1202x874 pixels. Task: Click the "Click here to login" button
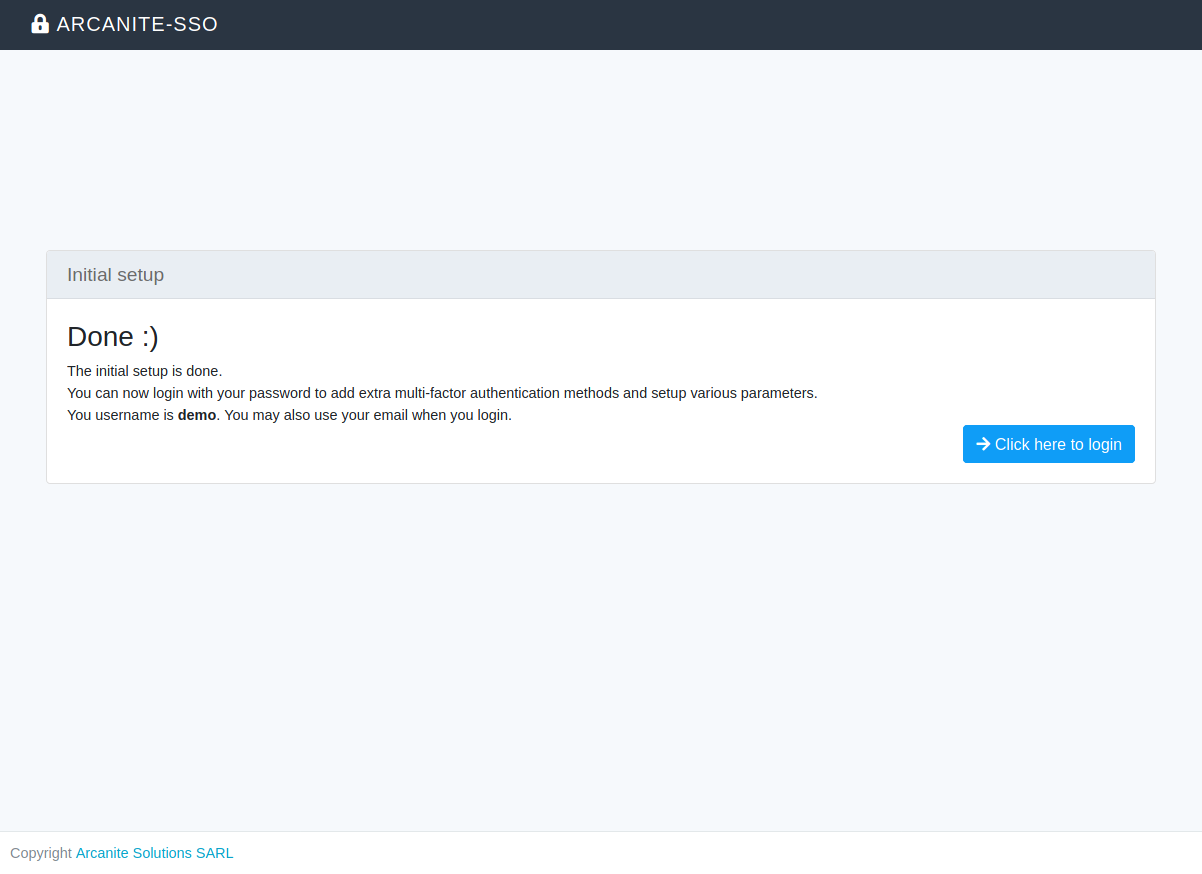coord(1049,444)
